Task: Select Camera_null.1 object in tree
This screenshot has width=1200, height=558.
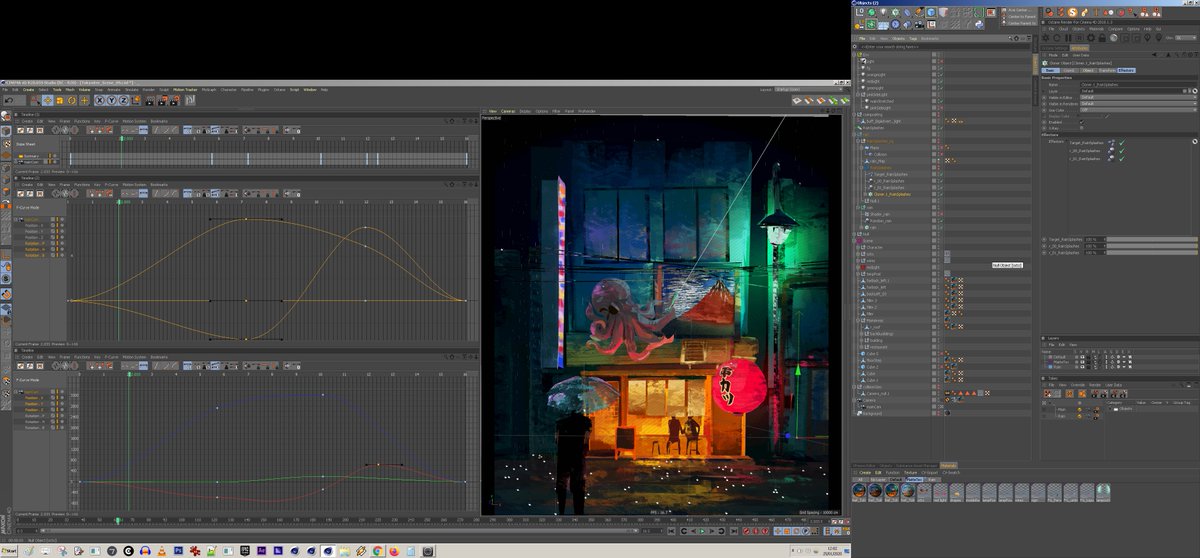Action: click(x=877, y=394)
